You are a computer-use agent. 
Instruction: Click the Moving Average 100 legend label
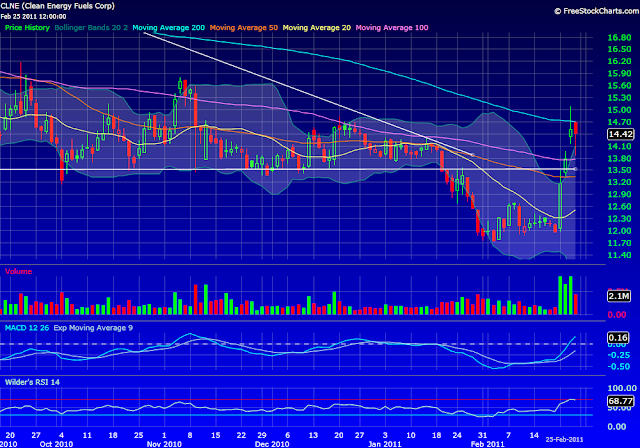click(392, 28)
